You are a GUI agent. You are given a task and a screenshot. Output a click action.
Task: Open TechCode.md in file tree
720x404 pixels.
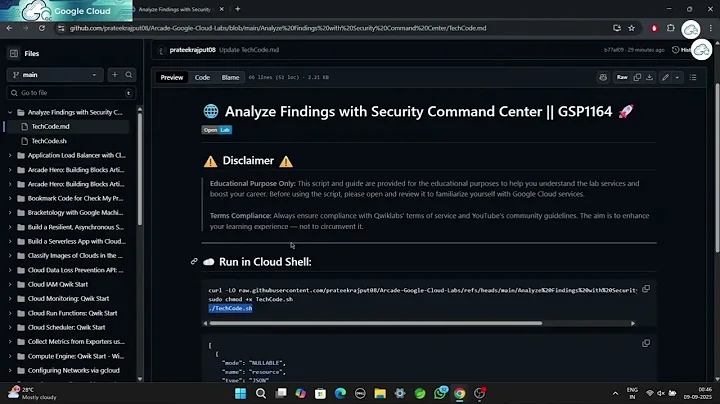click(51, 127)
